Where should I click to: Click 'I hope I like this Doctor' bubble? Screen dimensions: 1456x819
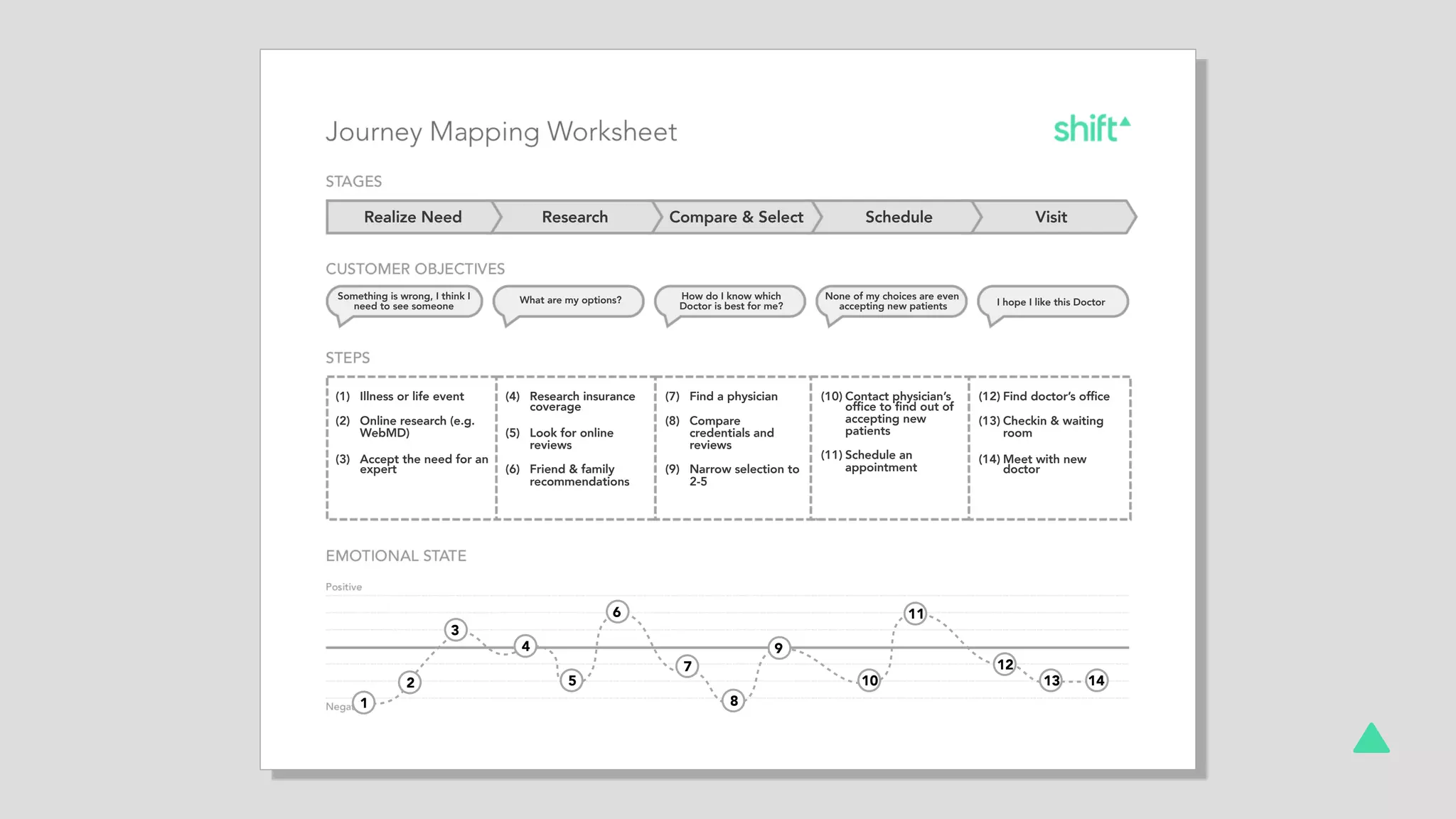coord(1051,302)
